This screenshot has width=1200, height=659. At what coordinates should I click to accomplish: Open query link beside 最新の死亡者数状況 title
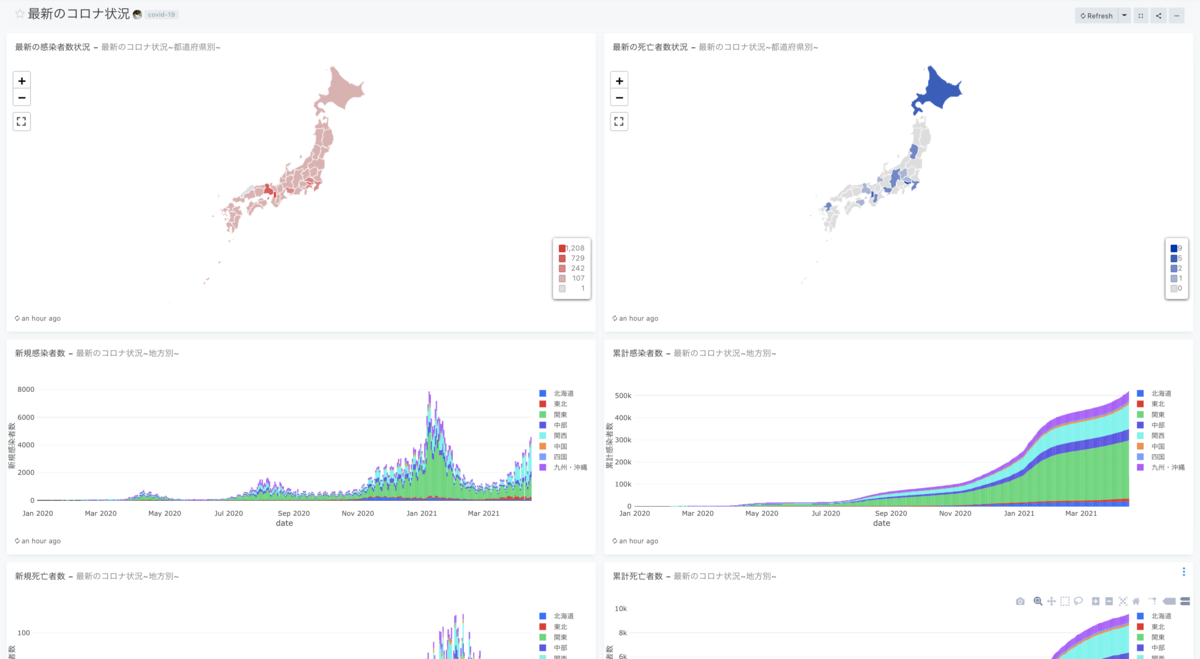point(758,47)
